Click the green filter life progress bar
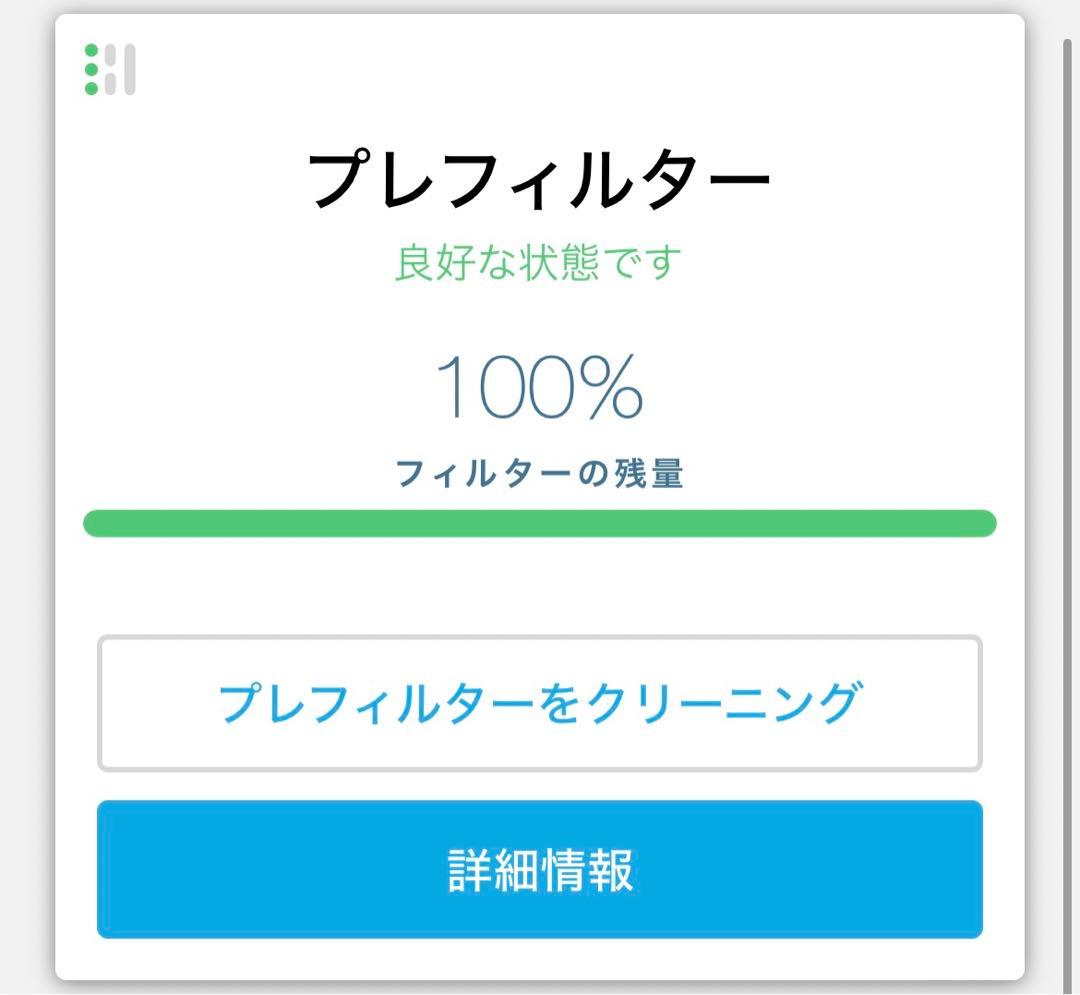 (x=540, y=521)
